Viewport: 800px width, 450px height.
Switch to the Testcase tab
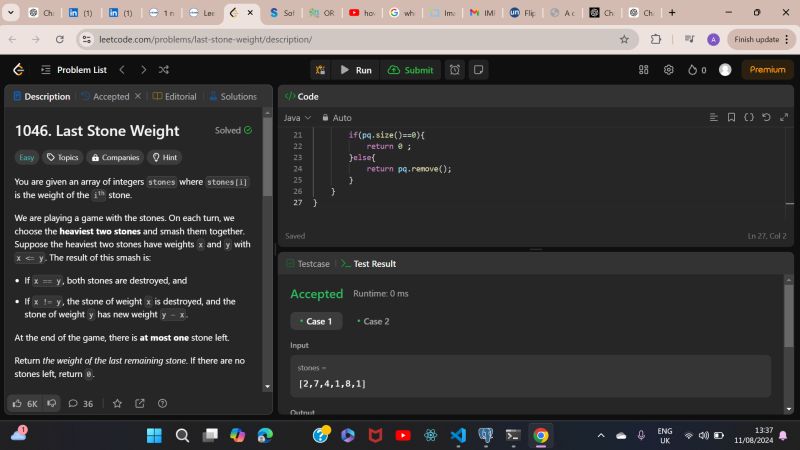(308, 264)
